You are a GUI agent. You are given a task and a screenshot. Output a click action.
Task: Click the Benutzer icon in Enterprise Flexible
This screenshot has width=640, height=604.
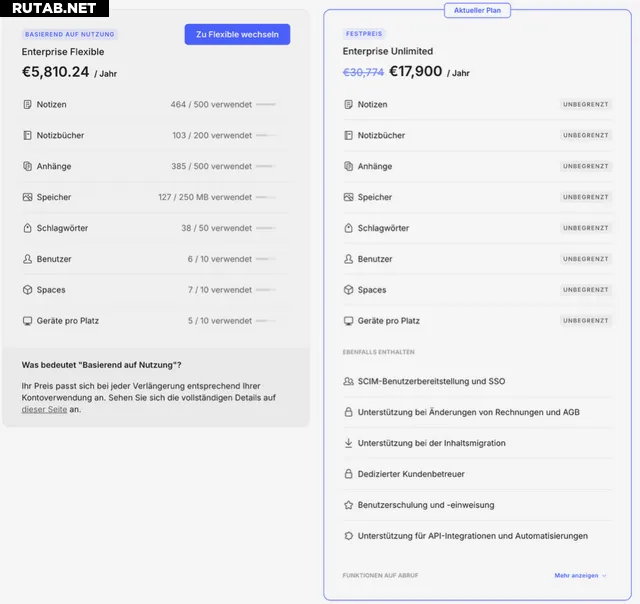[28, 259]
